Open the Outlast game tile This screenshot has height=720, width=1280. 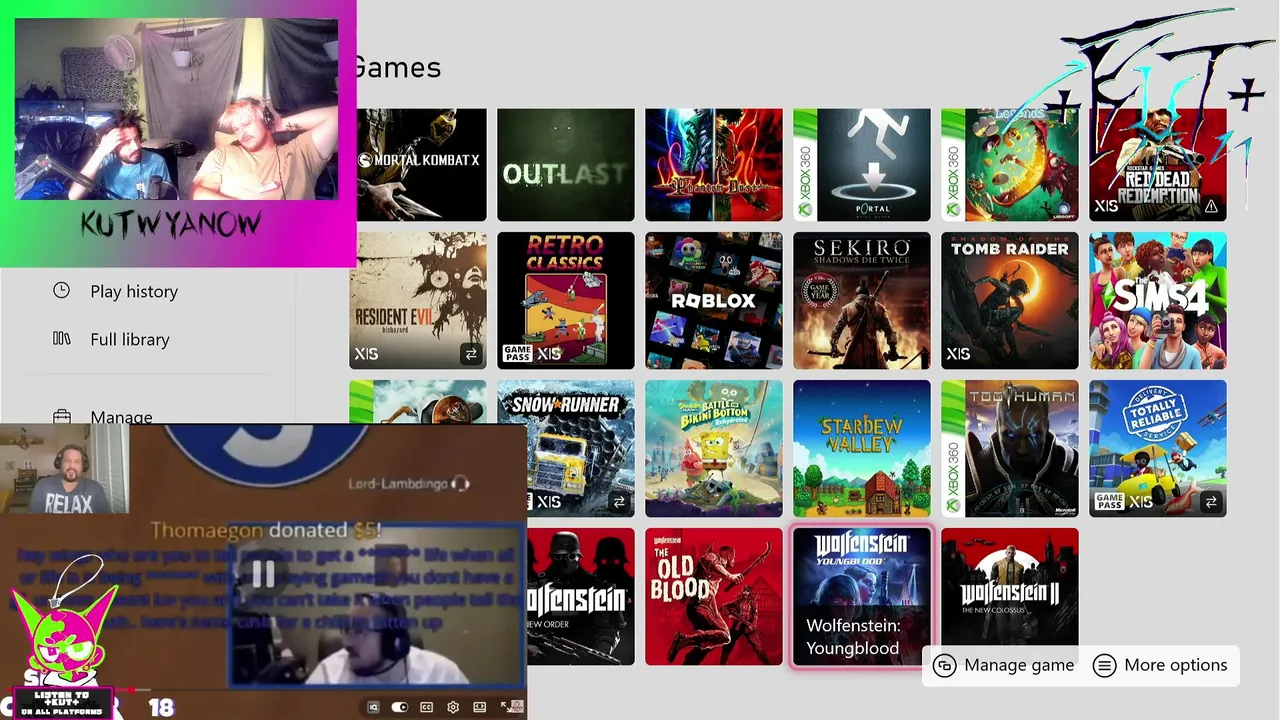(566, 165)
